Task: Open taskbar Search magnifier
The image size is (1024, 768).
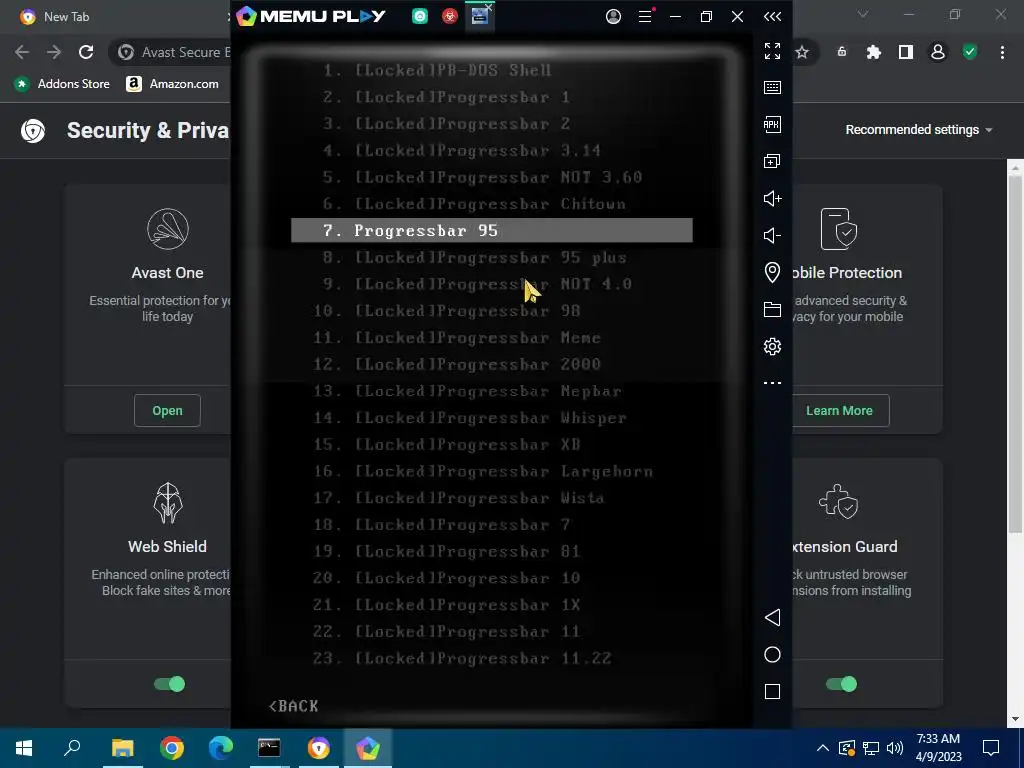Action: pos(72,748)
